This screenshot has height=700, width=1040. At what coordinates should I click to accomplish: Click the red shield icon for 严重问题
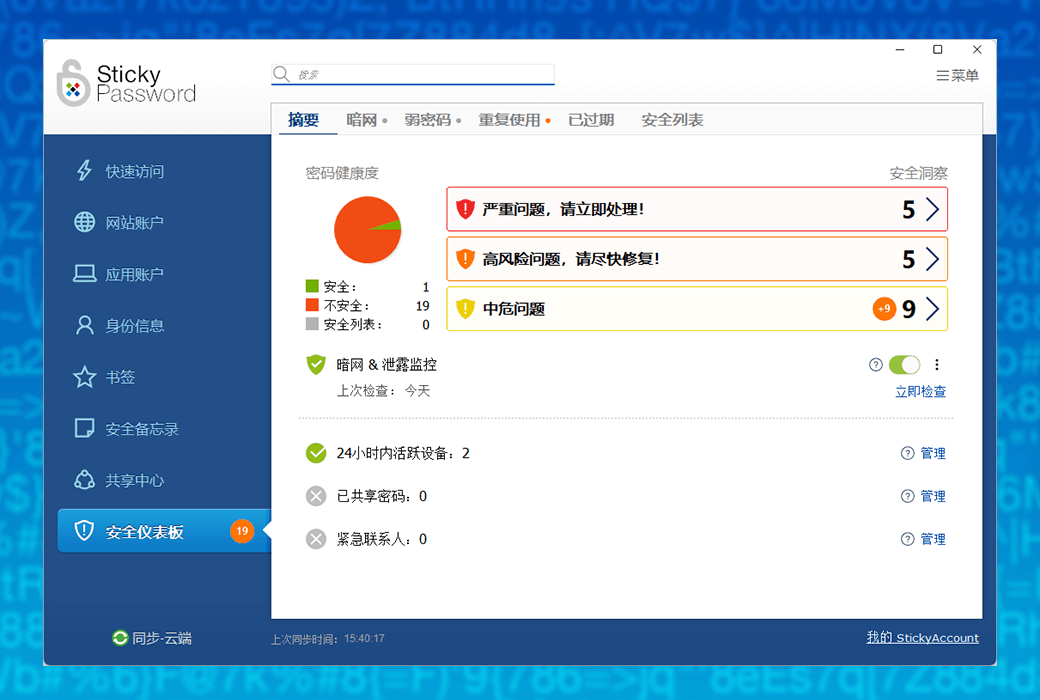[x=466, y=209]
